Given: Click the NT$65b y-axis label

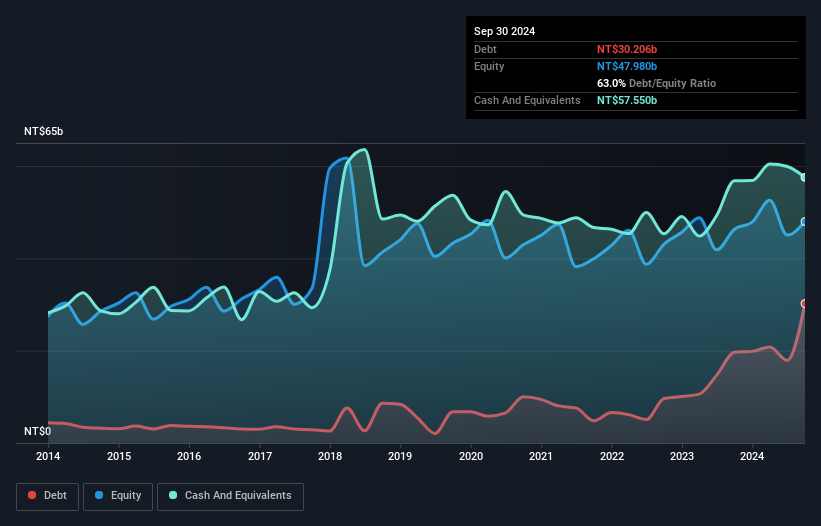Looking at the screenshot, I should pos(43,131).
